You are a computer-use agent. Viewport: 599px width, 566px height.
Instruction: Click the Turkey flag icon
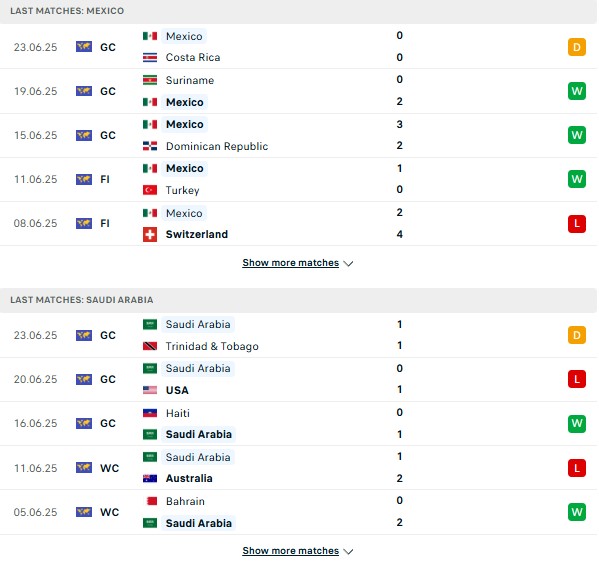(x=150, y=190)
